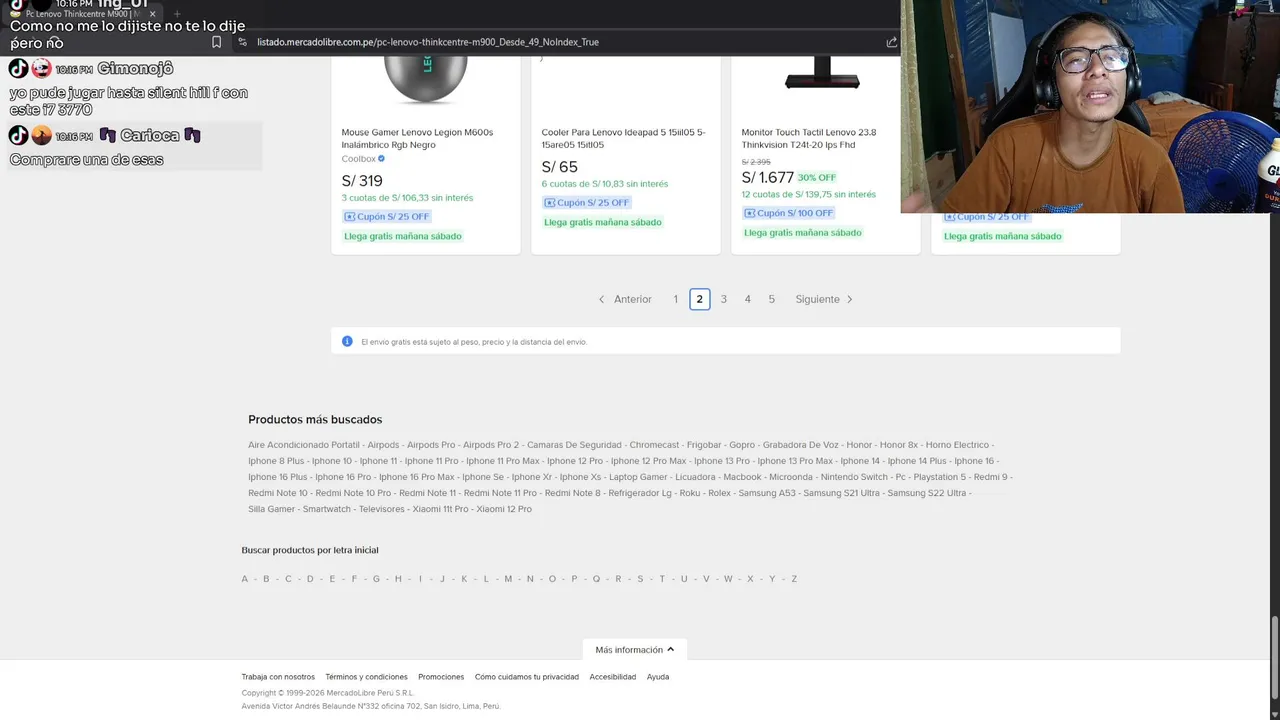Image resolution: width=1280 pixels, height=720 pixels.
Task: Browse products starting with letter A
Action: (244, 579)
